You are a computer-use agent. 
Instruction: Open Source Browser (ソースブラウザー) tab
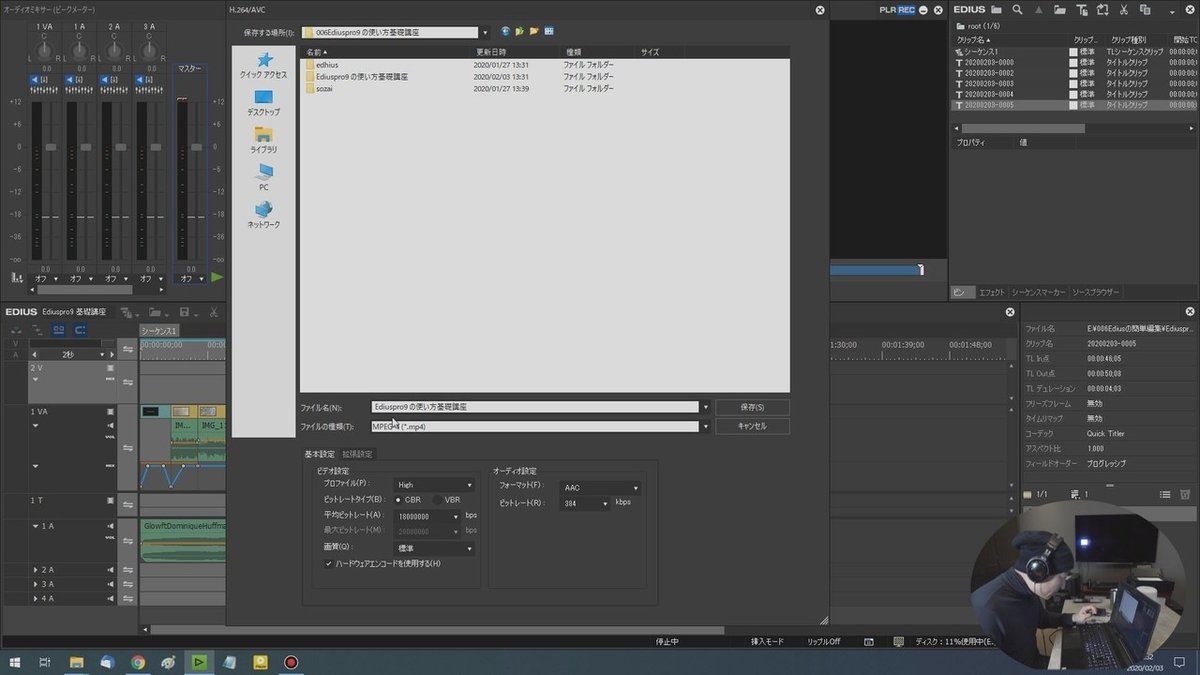point(1095,292)
